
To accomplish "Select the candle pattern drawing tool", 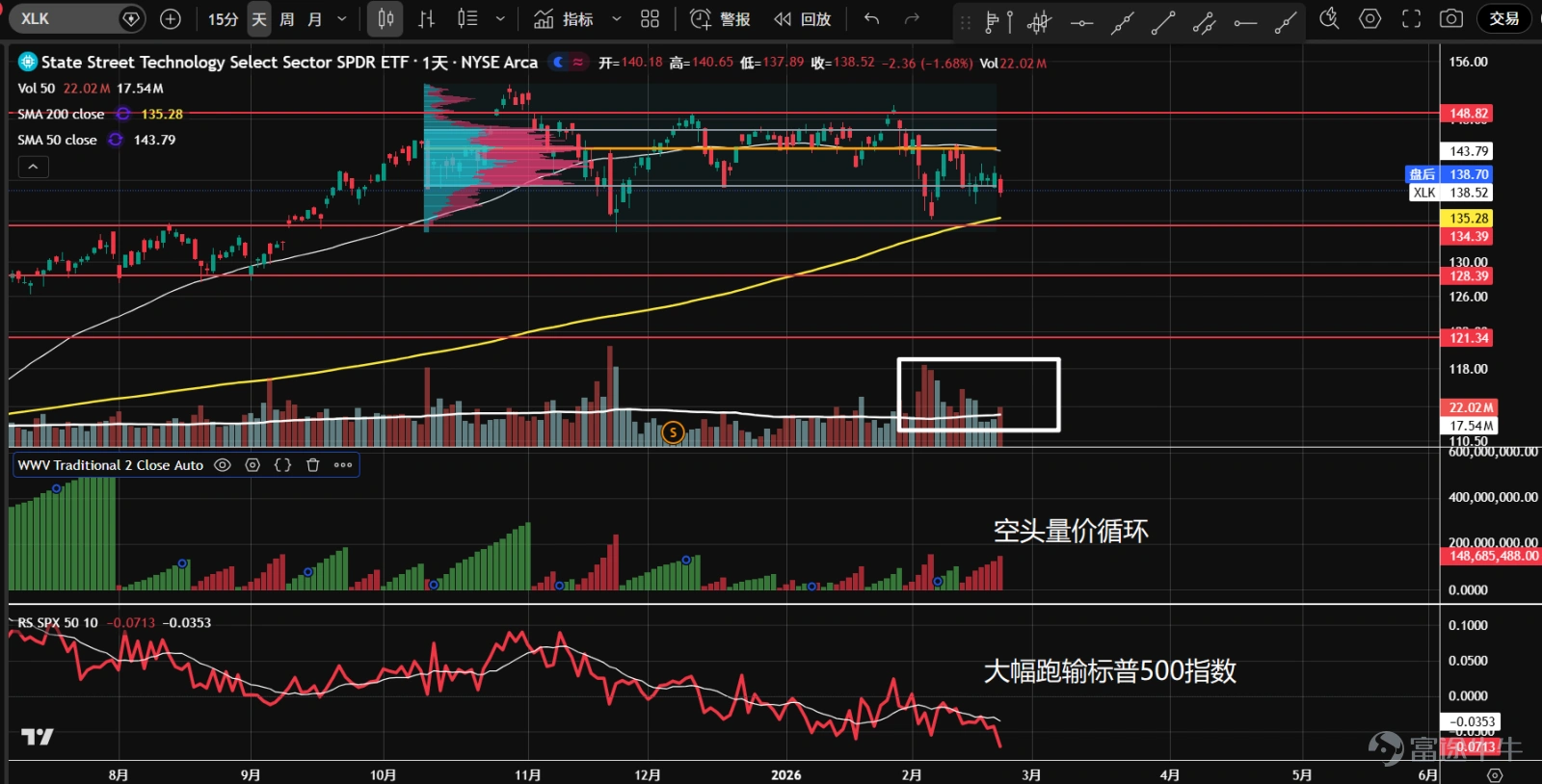I will coord(1039,21).
